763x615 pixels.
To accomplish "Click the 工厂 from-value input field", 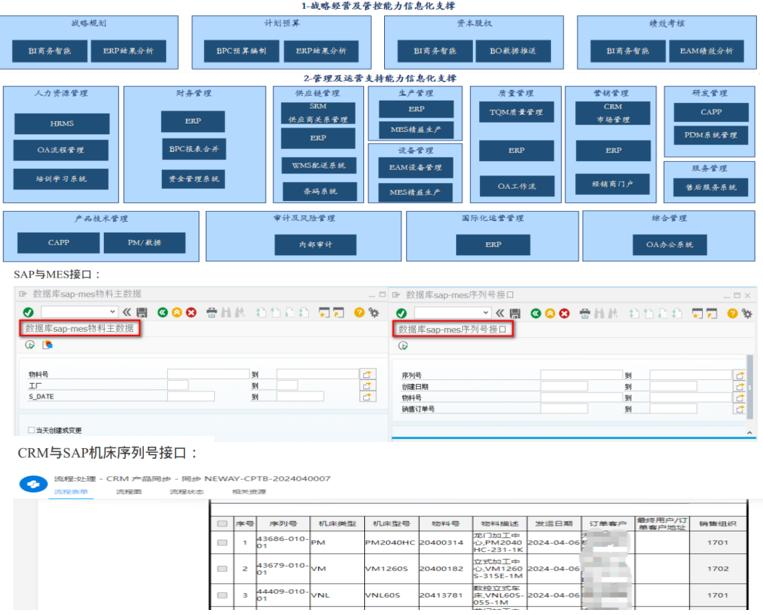I will (177, 385).
